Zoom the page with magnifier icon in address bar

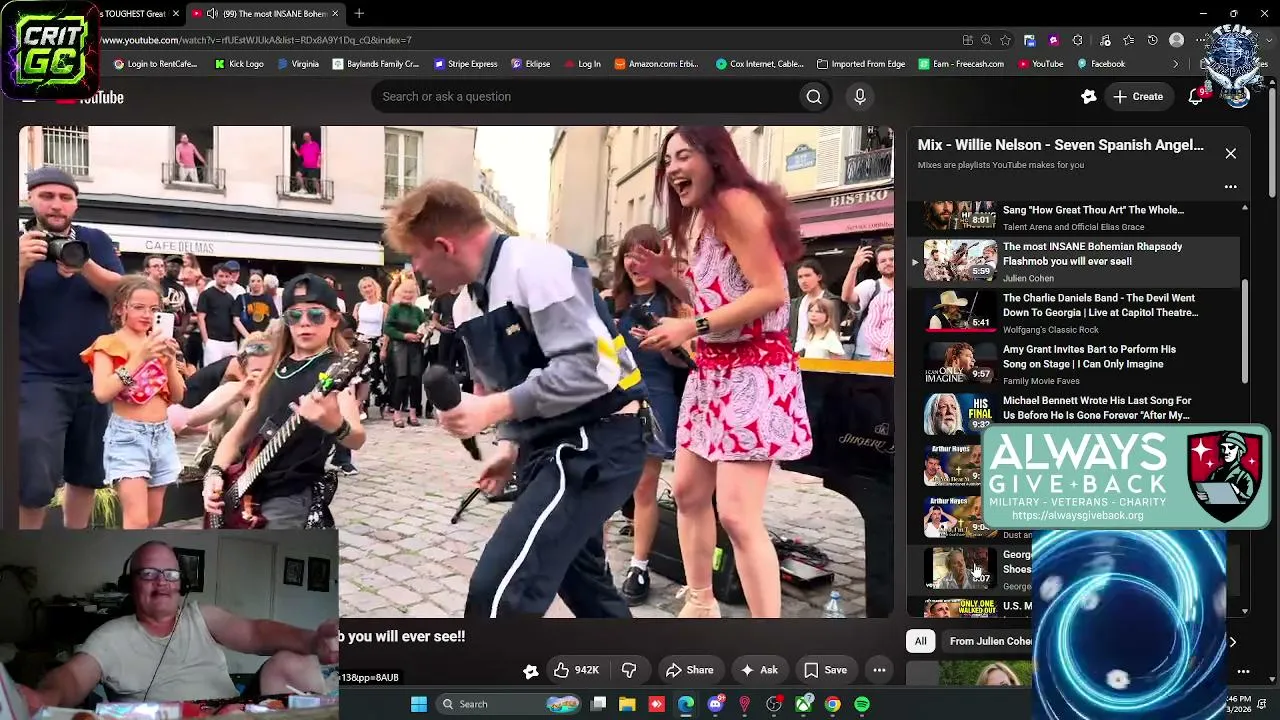[x=986, y=40]
